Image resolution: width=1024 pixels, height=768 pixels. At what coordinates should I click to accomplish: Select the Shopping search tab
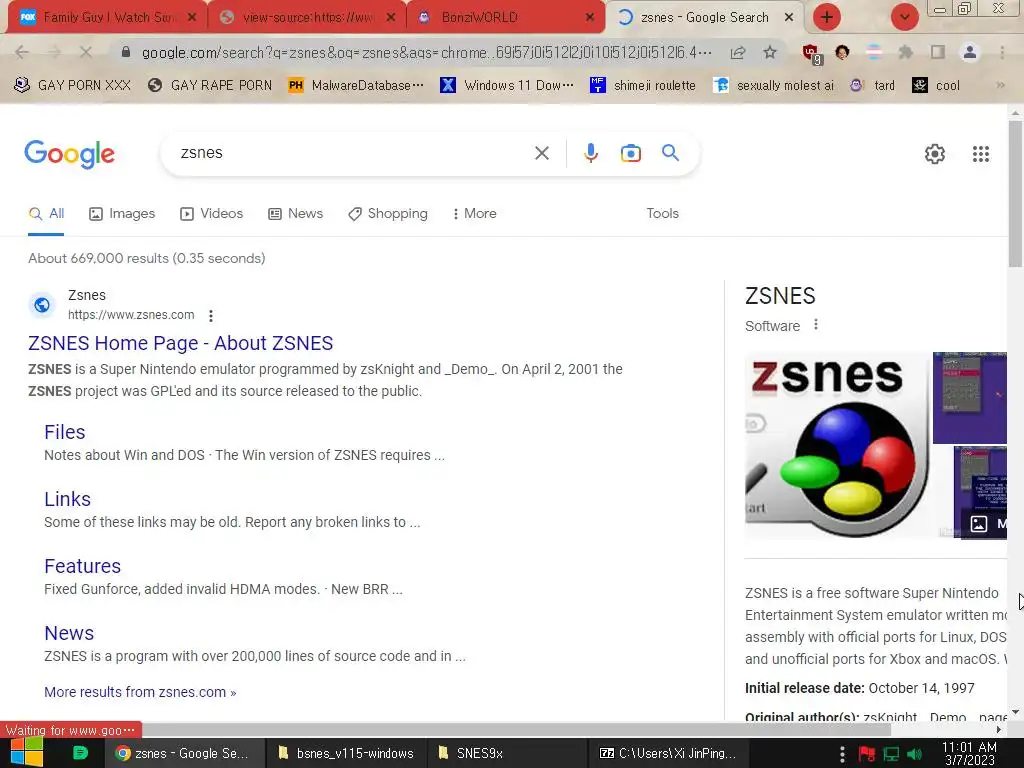[x=388, y=214]
